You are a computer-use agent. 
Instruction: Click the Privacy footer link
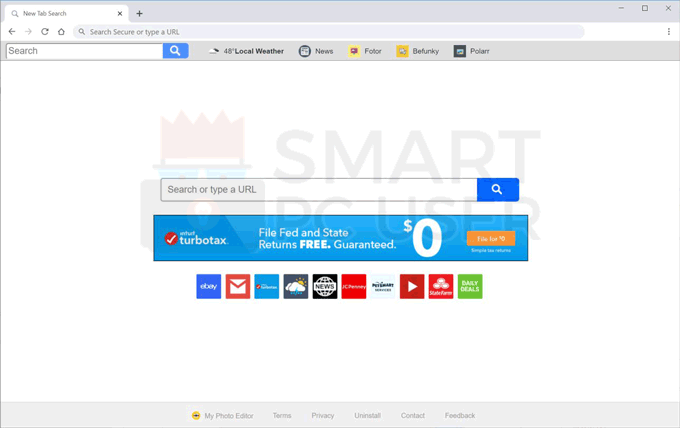tap(322, 415)
